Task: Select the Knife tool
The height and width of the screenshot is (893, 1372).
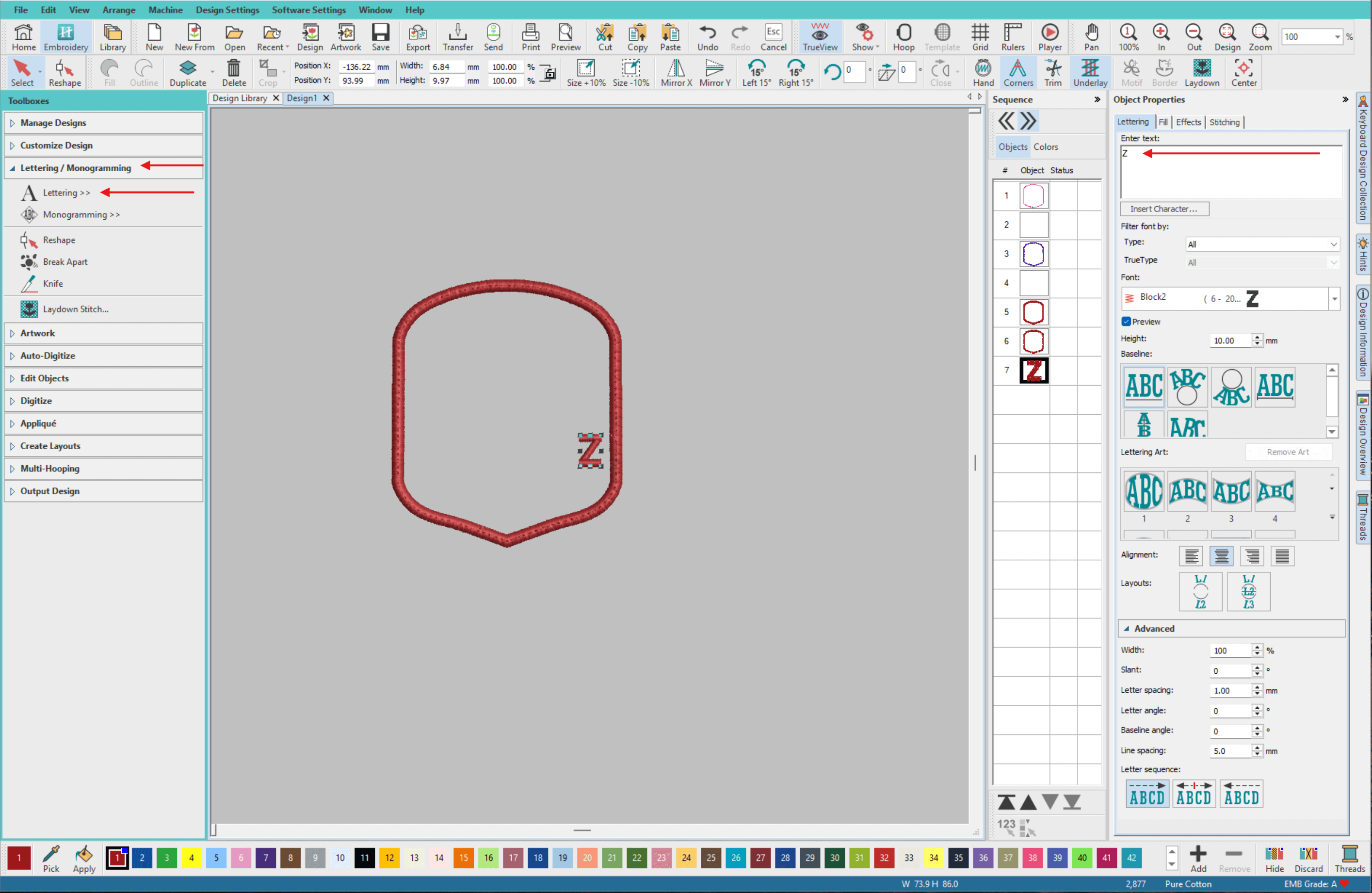Action: pos(52,284)
